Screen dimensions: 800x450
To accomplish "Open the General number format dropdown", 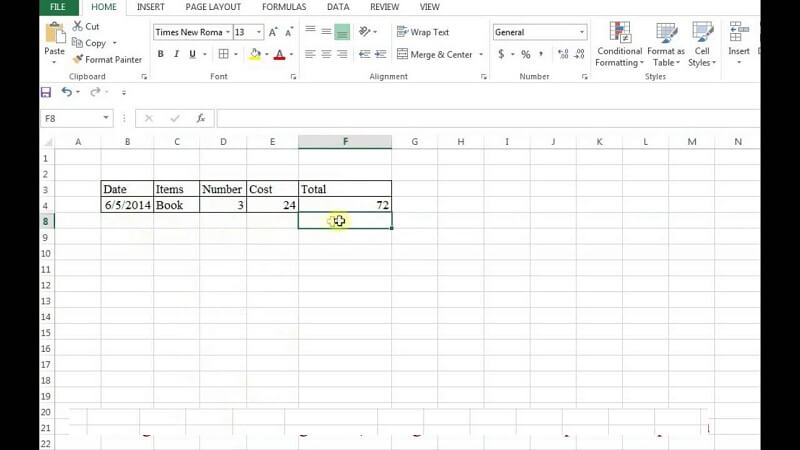I will click(x=582, y=32).
